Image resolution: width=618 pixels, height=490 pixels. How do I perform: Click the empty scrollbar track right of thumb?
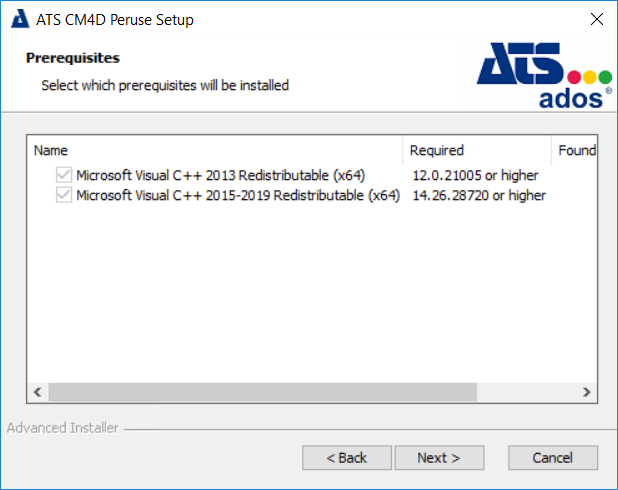pos(527,392)
